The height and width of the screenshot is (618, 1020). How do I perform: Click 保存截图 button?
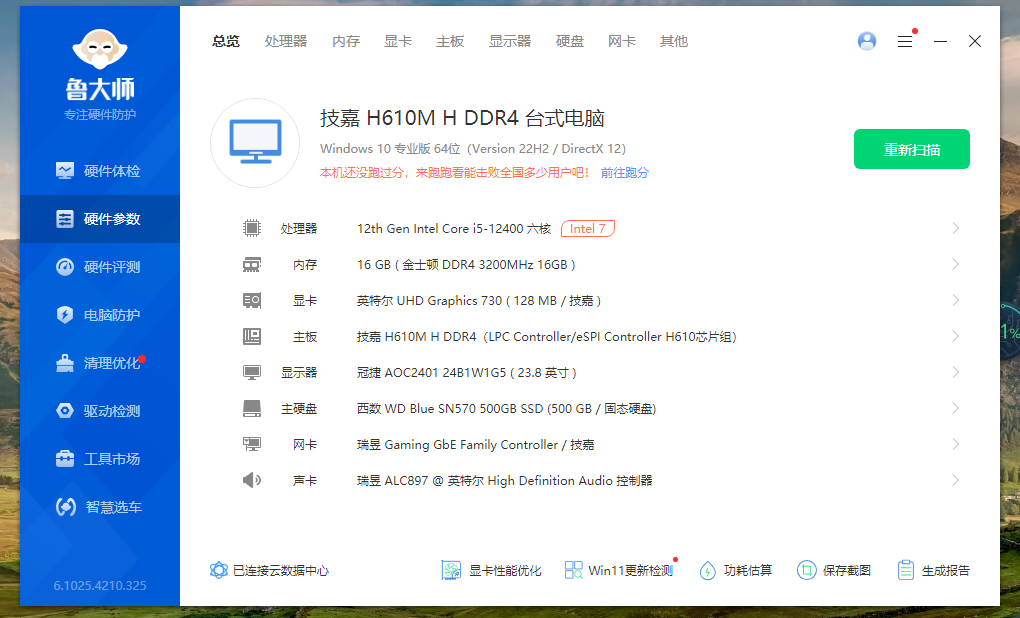click(834, 571)
